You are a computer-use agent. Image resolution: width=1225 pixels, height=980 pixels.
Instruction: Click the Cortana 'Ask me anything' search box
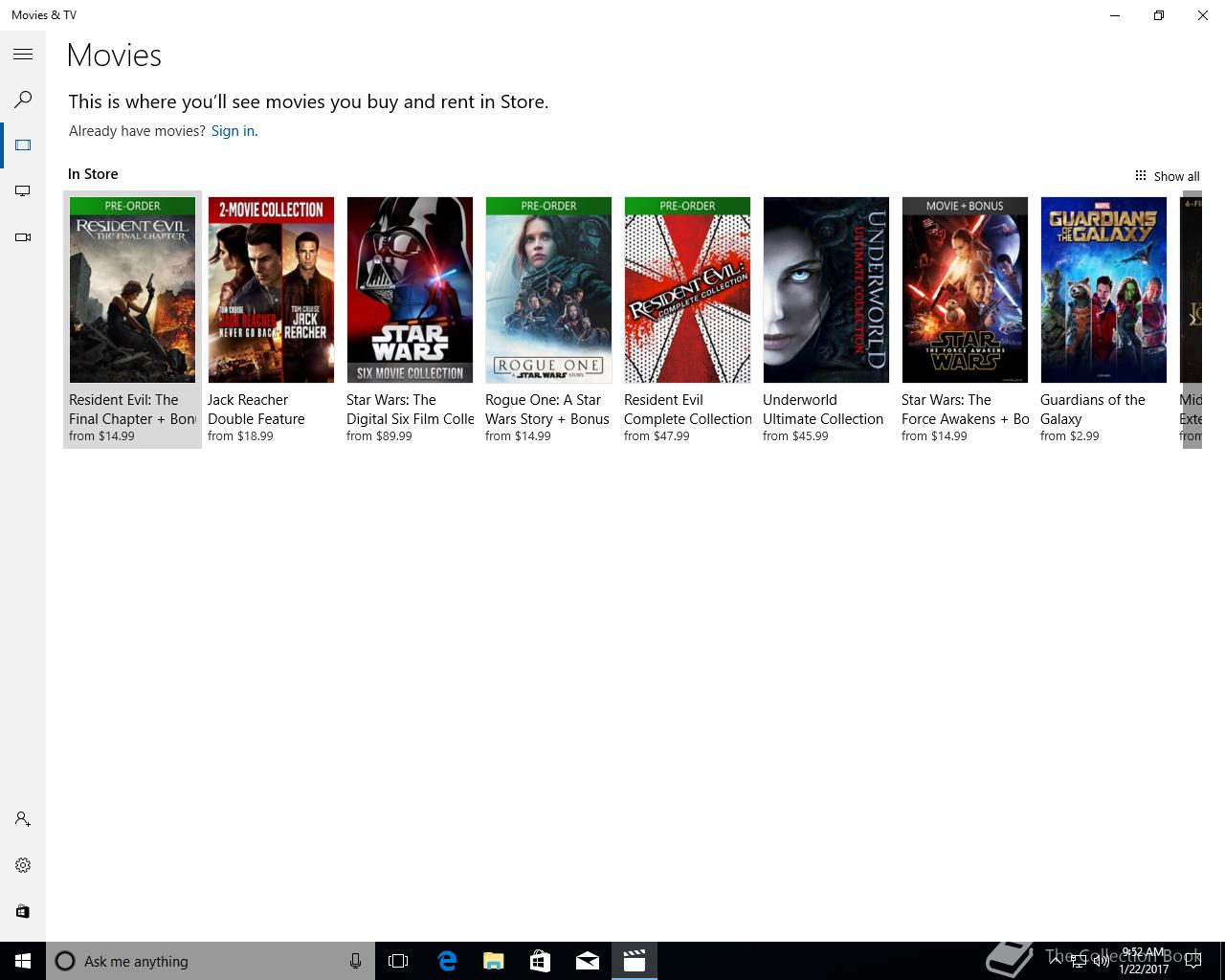[211, 961]
